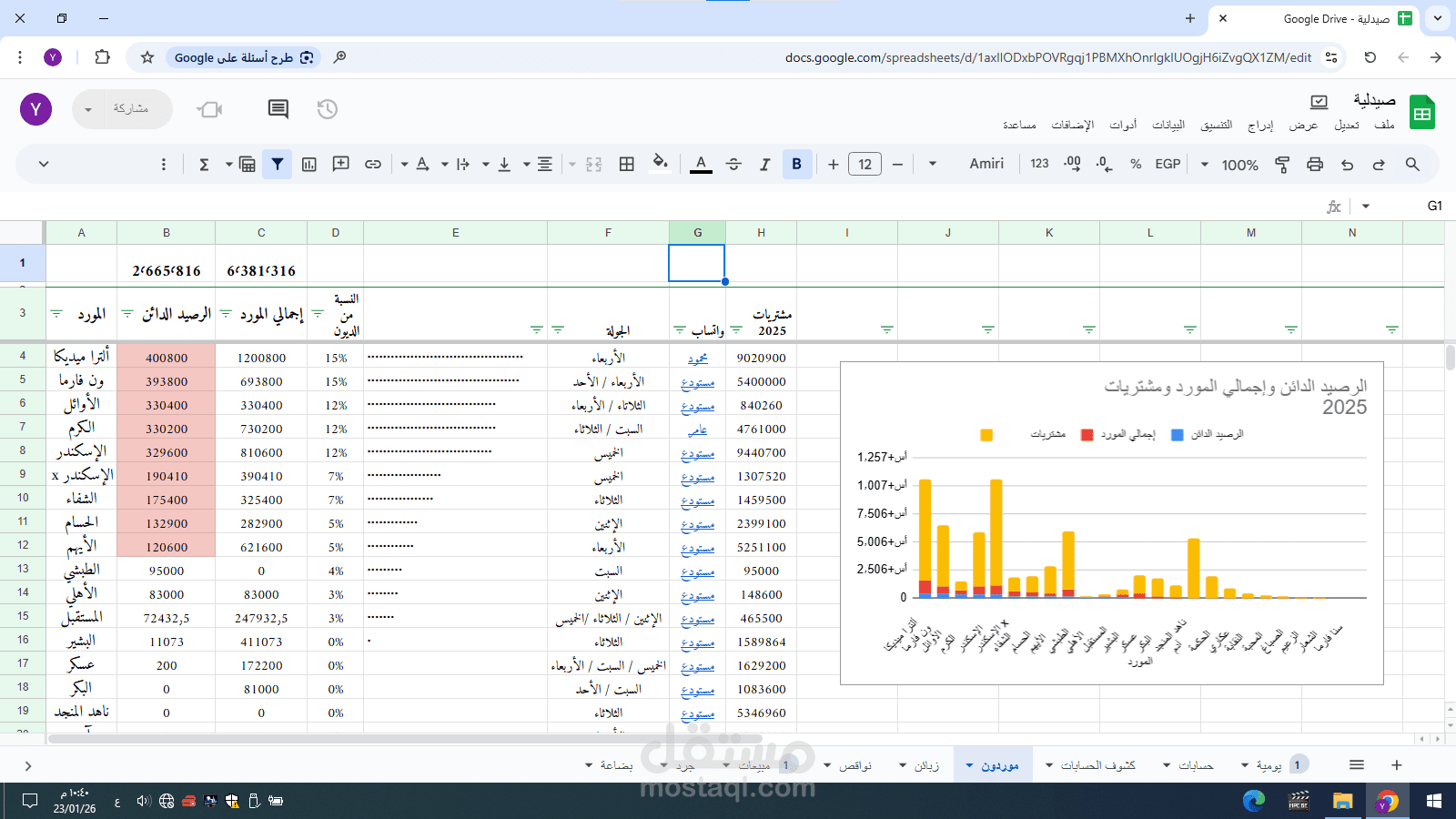Screen dimensions: 1456x819
Task: Start a Meet call camera icon
Action: tap(210, 109)
